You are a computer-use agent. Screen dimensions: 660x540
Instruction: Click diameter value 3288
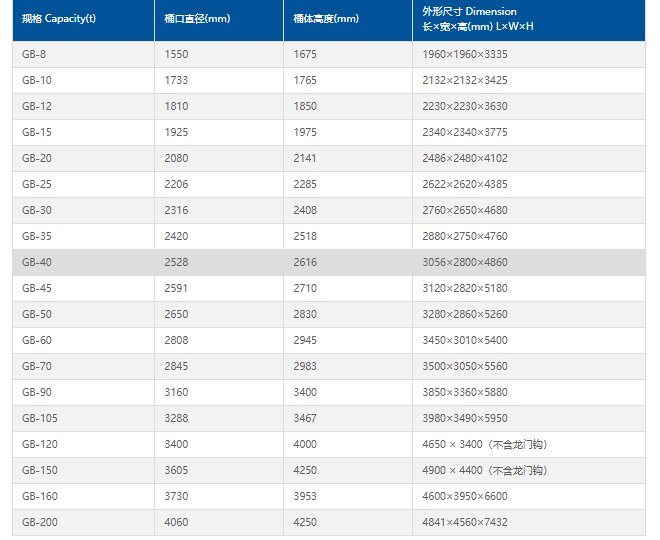[x=176, y=418]
